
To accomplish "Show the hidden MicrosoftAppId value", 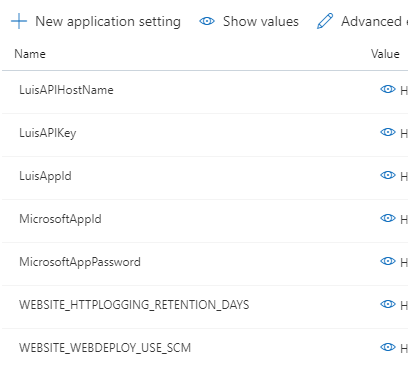I will click(x=388, y=218).
